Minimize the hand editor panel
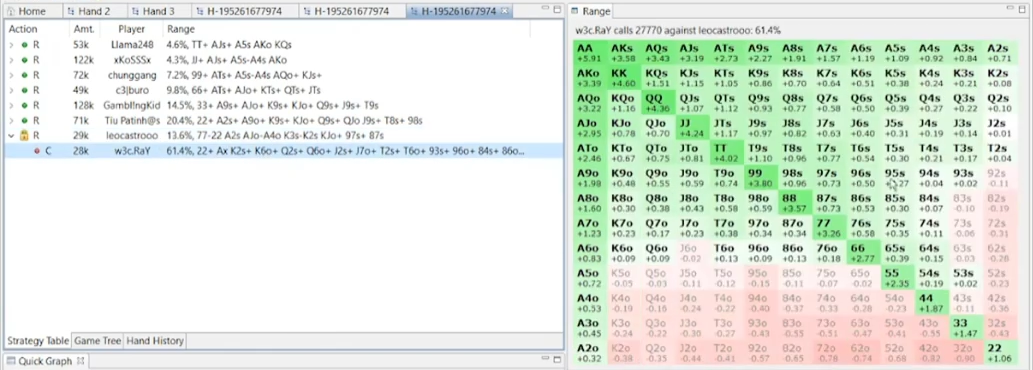The height and width of the screenshot is (370, 1033). tap(544, 9)
